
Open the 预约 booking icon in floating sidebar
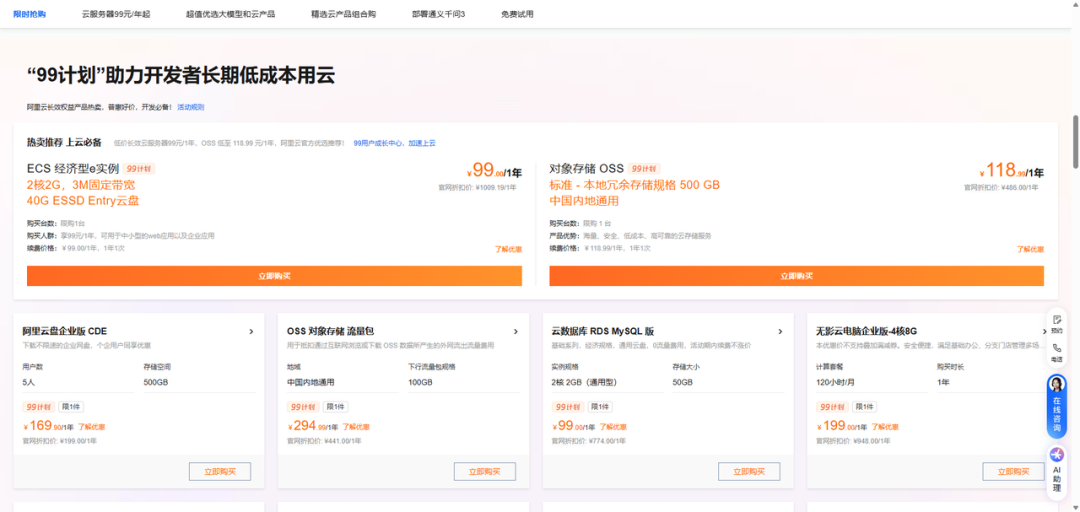click(x=1057, y=323)
